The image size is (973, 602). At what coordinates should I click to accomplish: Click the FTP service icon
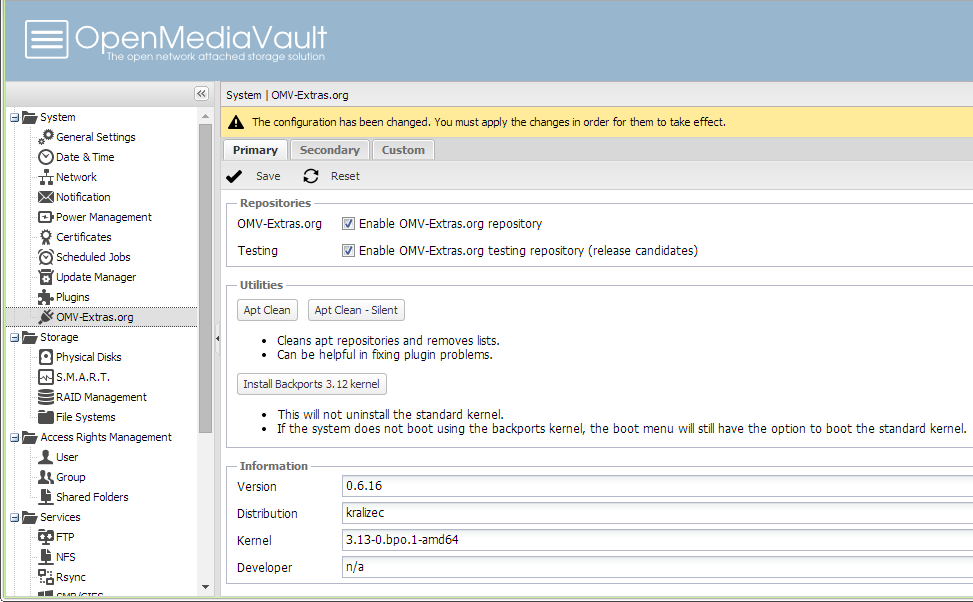point(46,537)
